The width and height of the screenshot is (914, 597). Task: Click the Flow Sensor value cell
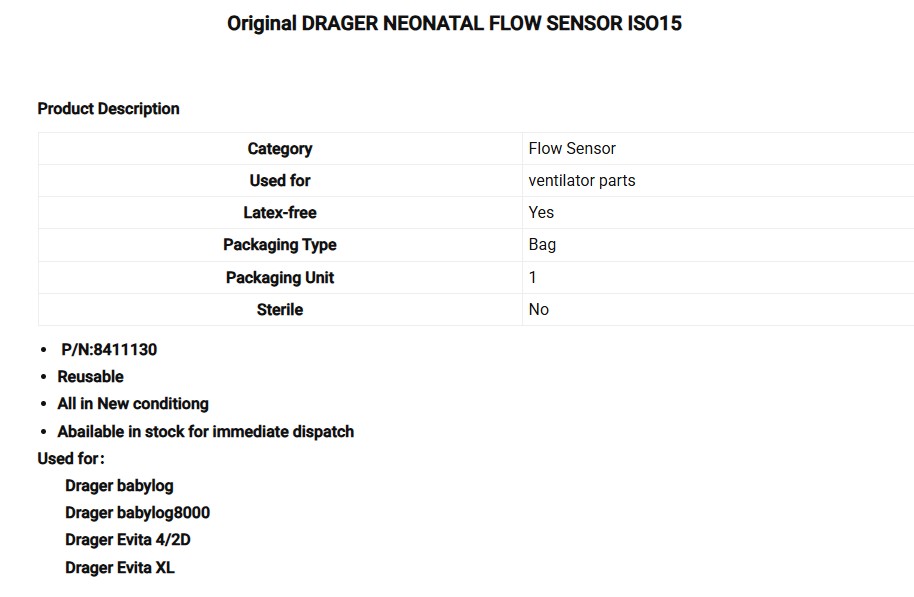click(x=718, y=149)
